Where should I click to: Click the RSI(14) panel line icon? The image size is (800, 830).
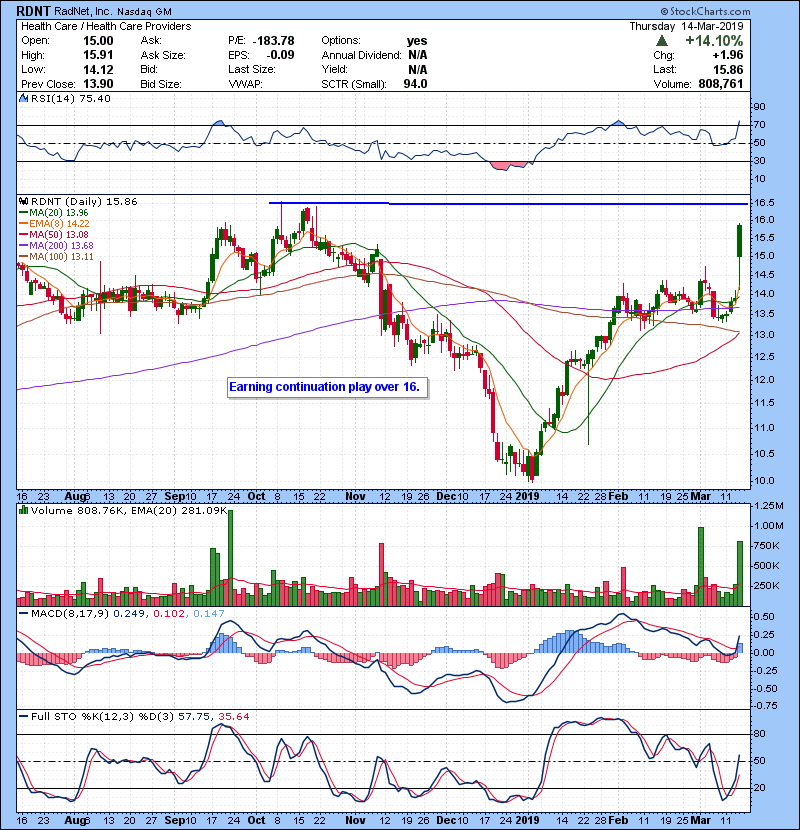23,98
